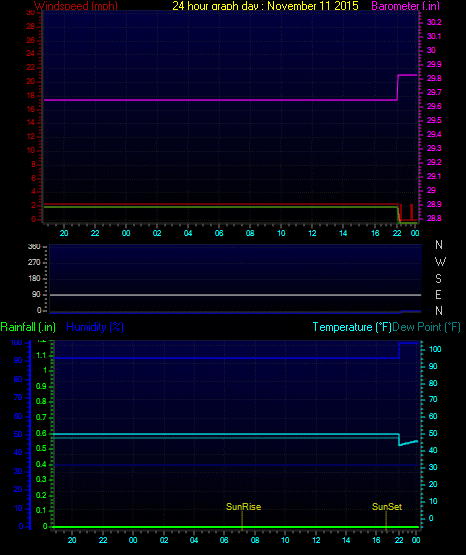The width and height of the screenshot is (466, 555).
Task: Click the 29.8 barometer scale value
Action: click(434, 78)
